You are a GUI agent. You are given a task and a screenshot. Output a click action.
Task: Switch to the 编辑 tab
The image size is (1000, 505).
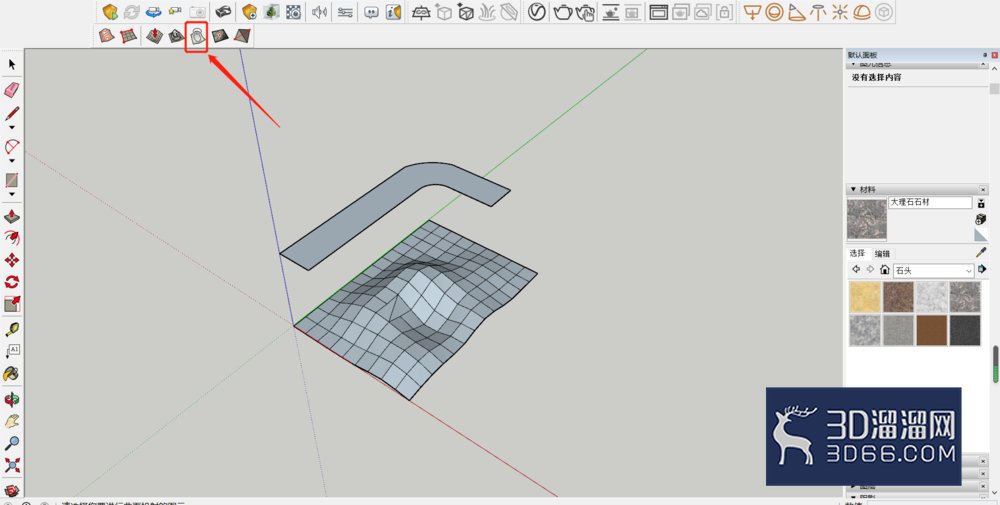[882, 253]
